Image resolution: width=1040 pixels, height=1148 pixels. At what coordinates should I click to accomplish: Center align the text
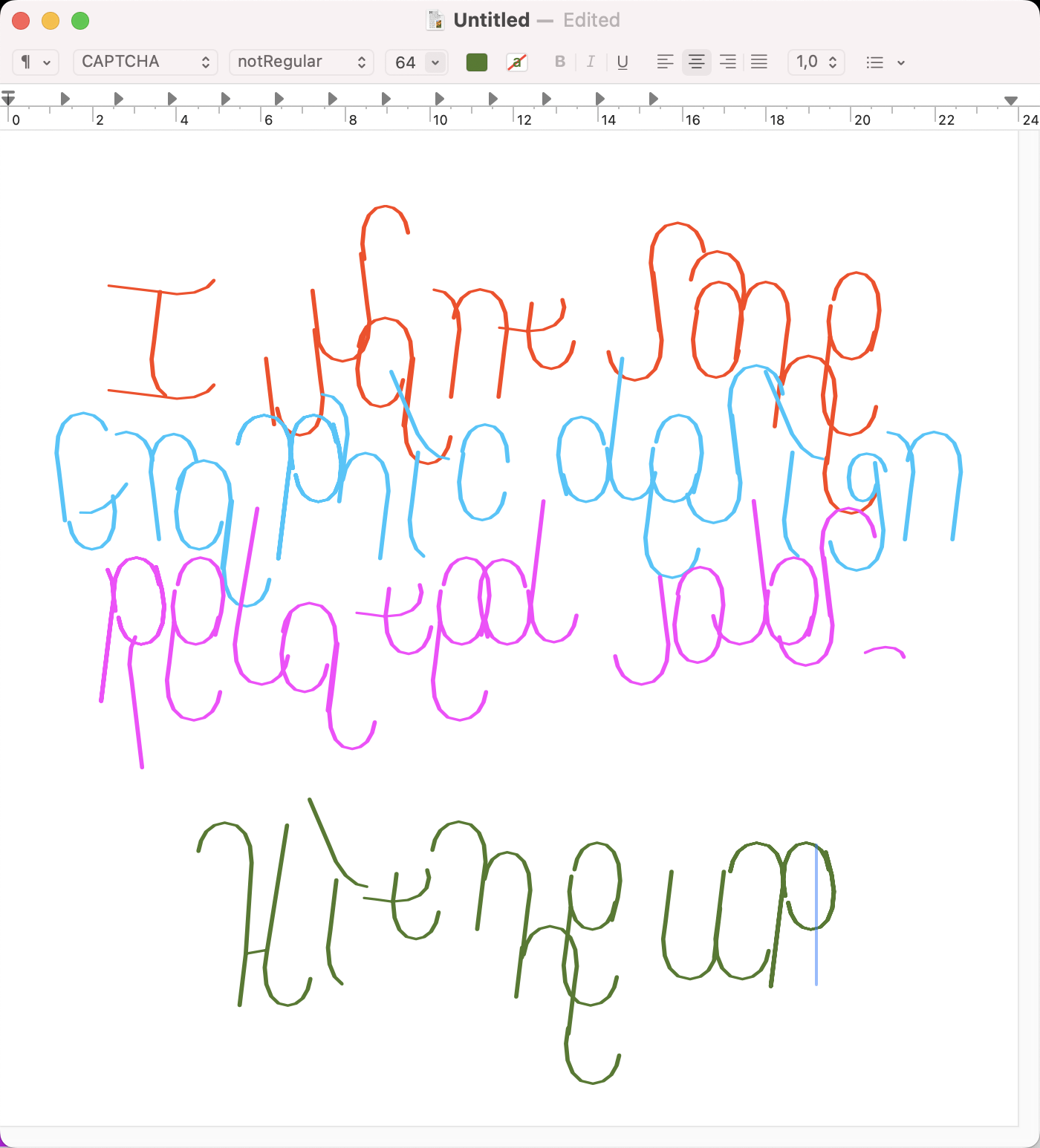pos(696,62)
